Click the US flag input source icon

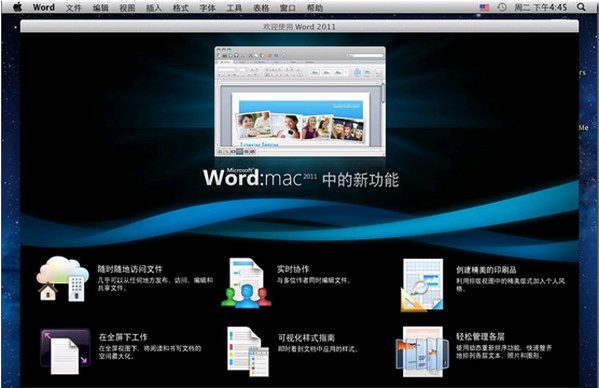484,7
